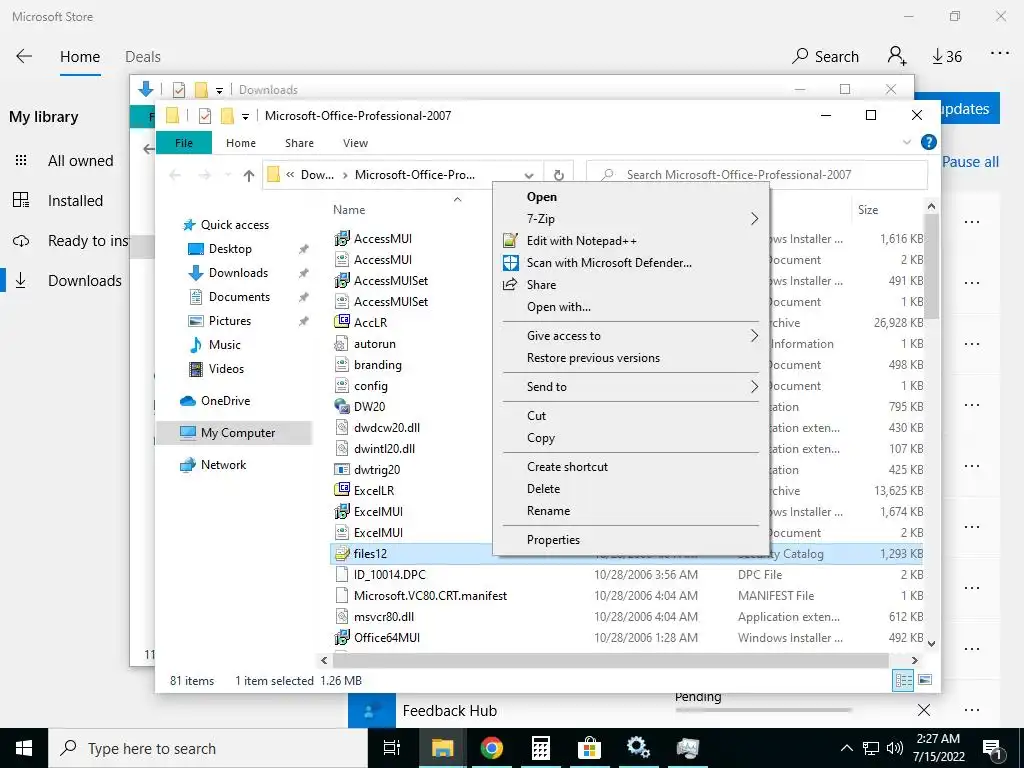Open Calculator from the taskbar
This screenshot has width=1024, height=768.
click(540, 748)
